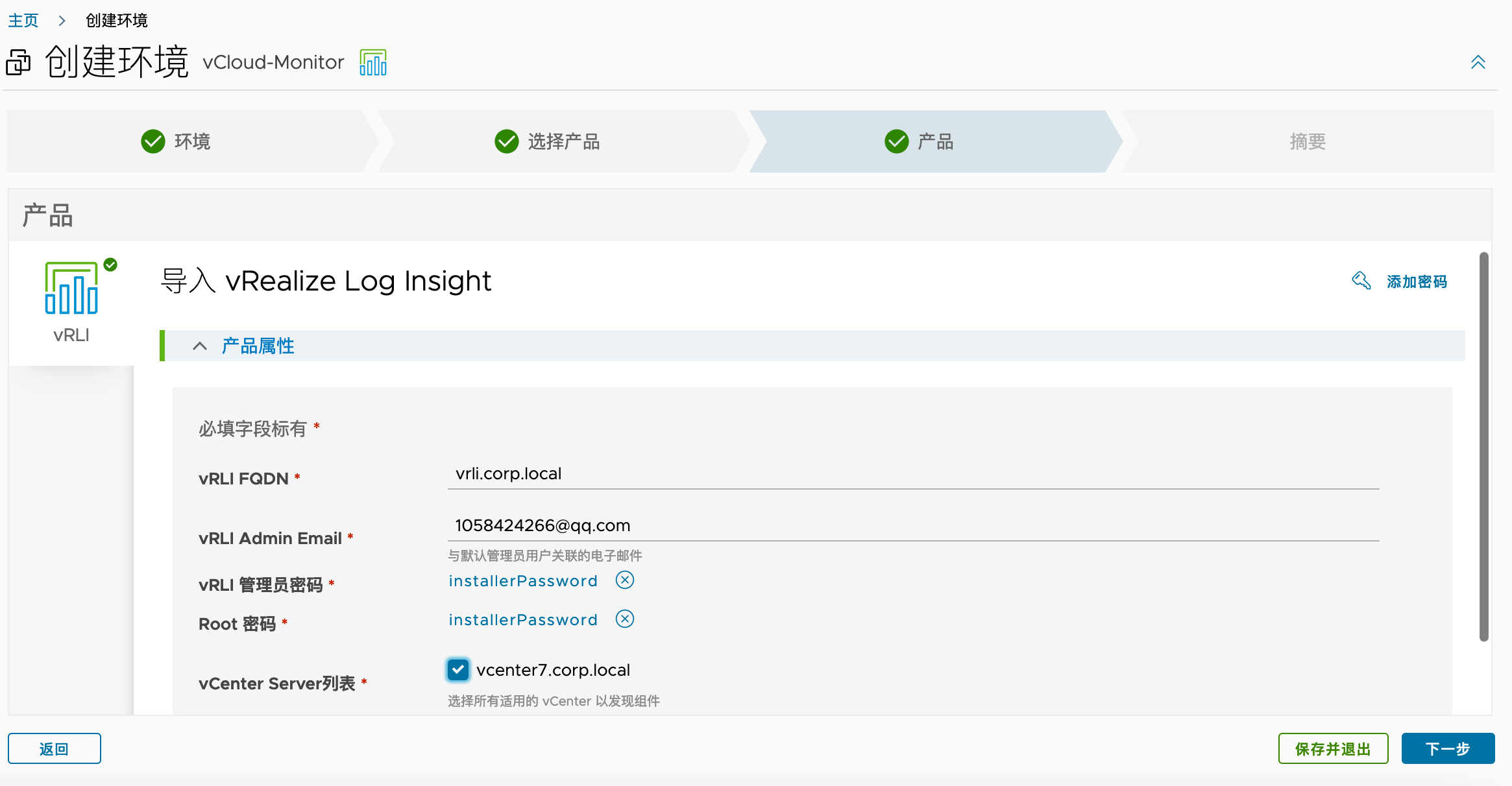Viewport: 1512px width, 786px height.
Task: Click the 保存并退出 button
Action: pyautogui.click(x=1333, y=749)
